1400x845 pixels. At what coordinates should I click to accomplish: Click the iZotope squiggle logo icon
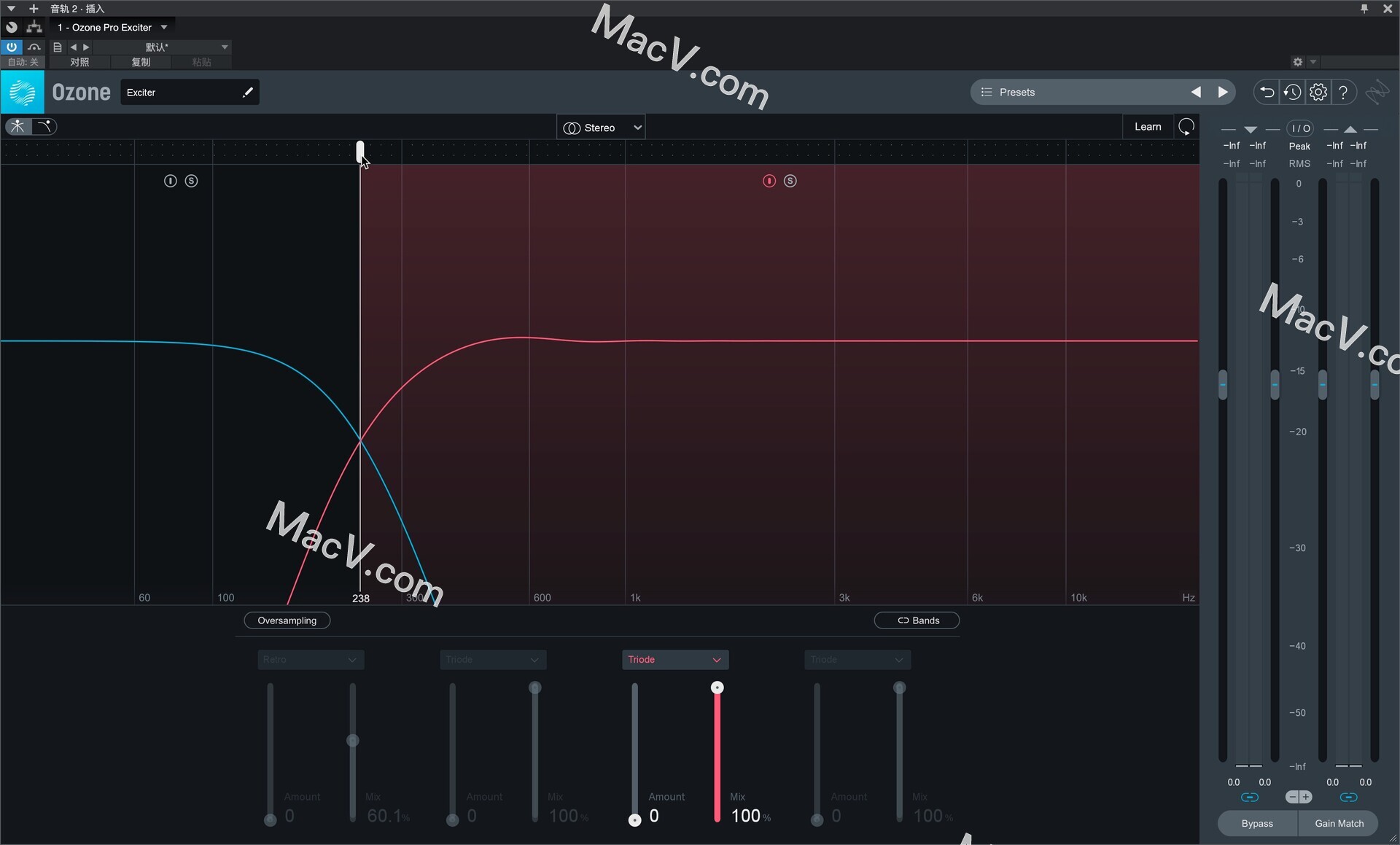(x=1377, y=92)
